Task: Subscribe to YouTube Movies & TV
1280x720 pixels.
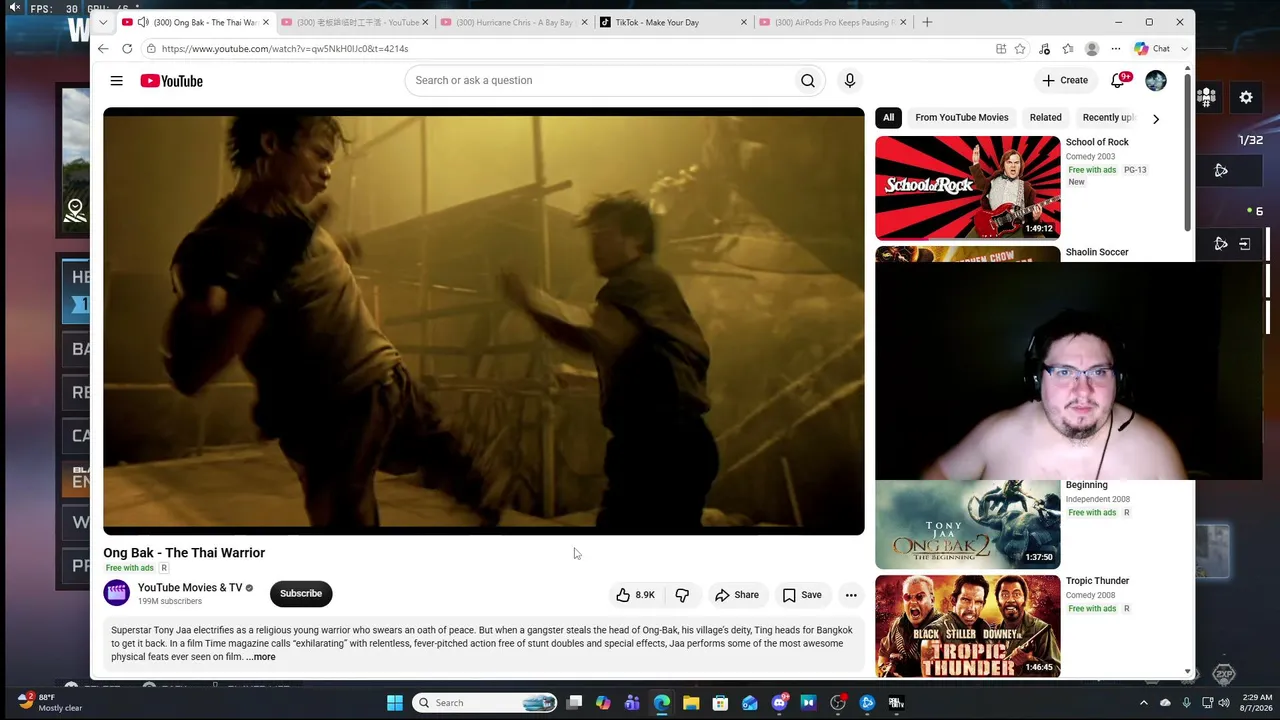Action: (x=301, y=594)
